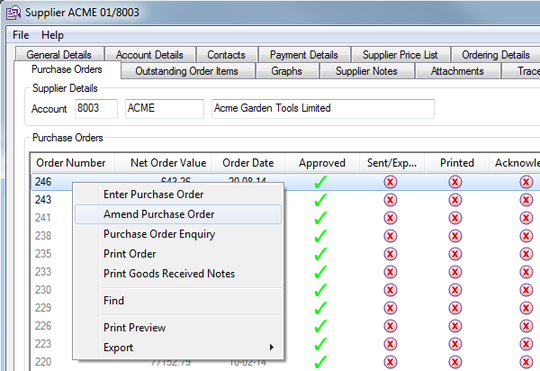Switch to the General Details tab

59,55
